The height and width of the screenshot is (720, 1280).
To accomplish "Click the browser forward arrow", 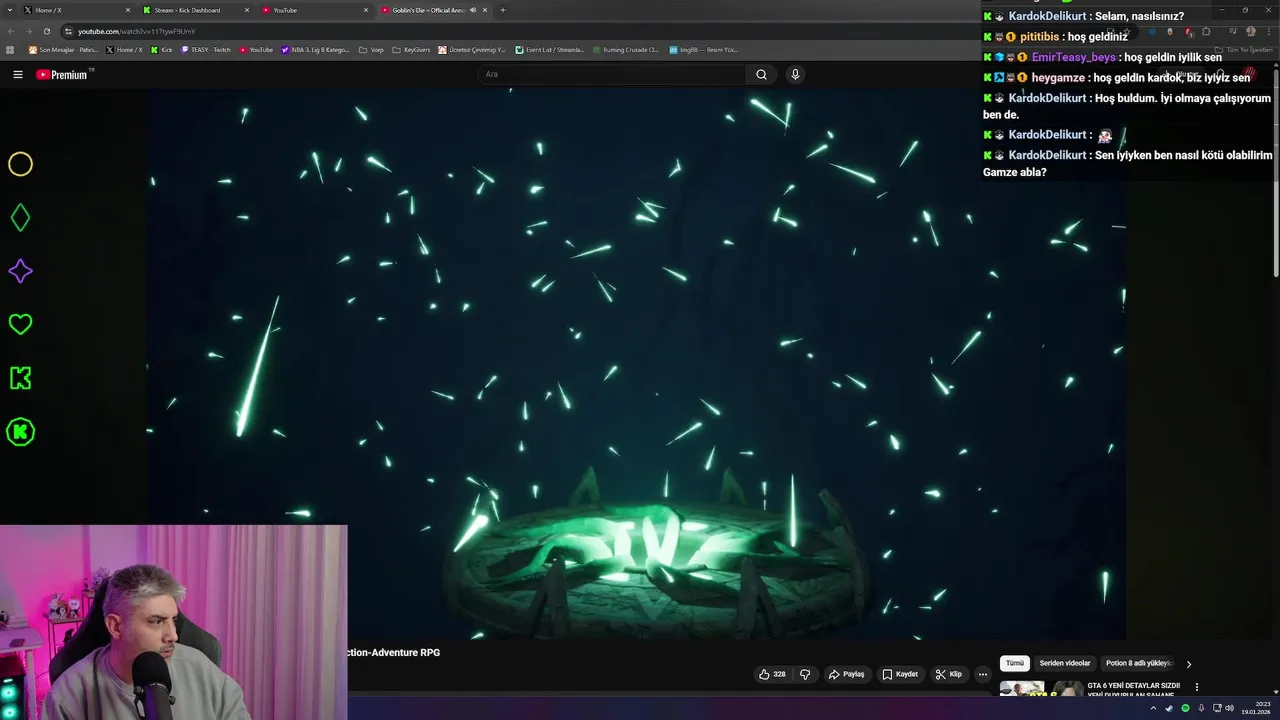I will [x=30, y=31].
